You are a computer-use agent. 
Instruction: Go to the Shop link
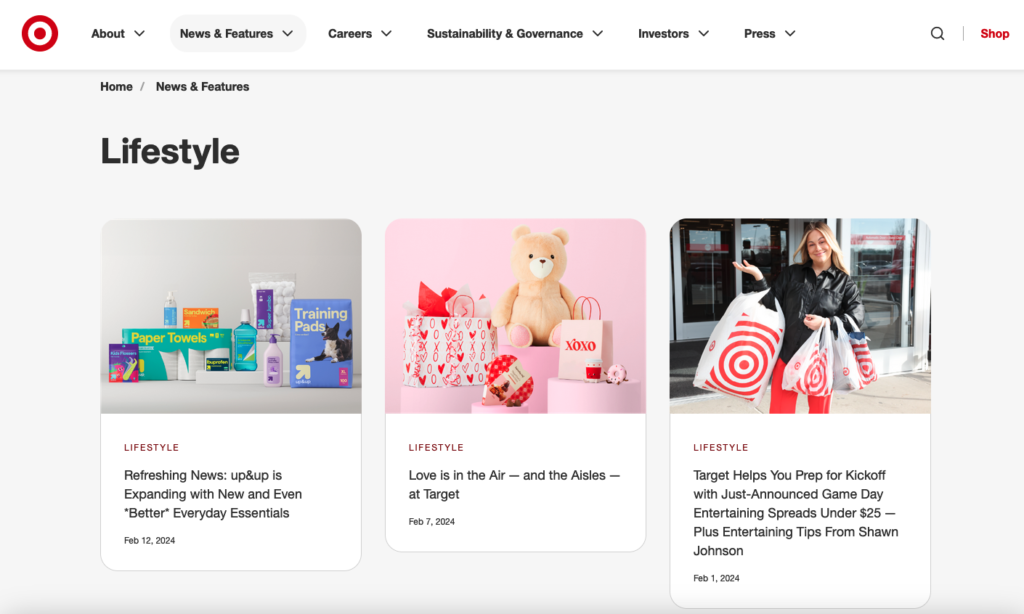(x=995, y=33)
